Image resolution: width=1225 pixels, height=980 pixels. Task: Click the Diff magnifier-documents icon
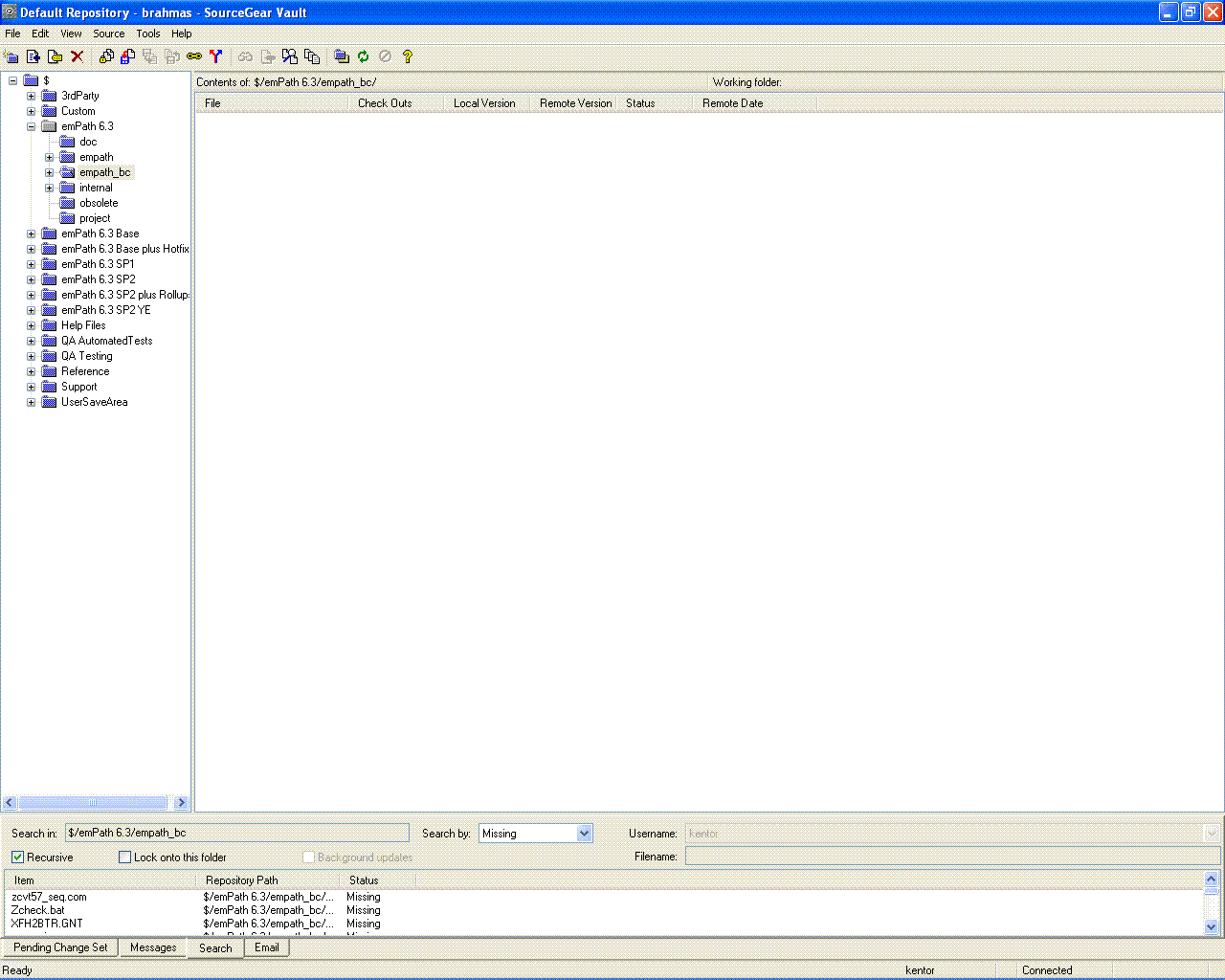[x=290, y=56]
